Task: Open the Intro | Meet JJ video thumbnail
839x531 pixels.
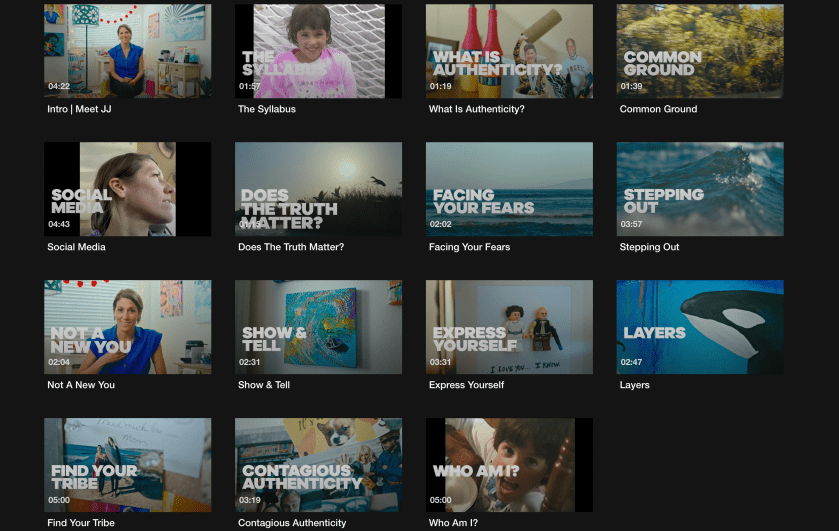Action: [x=127, y=51]
